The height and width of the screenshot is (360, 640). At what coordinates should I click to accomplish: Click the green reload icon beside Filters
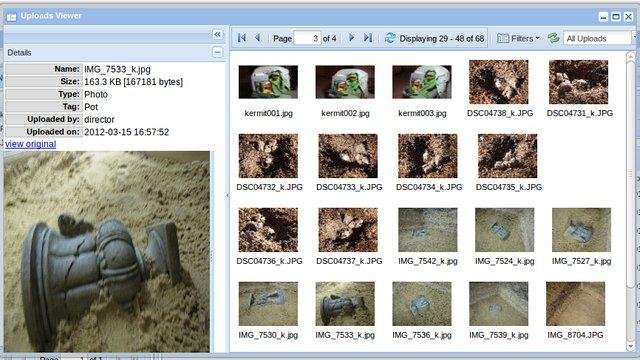(x=553, y=38)
